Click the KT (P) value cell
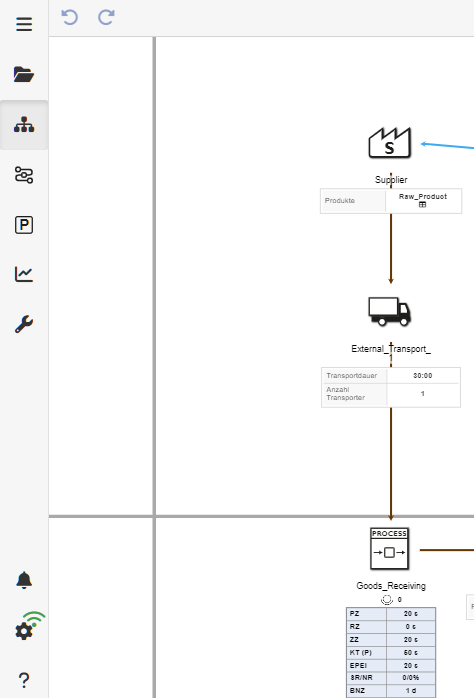Image resolution: width=474 pixels, height=698 pixels. pos(411,653)
